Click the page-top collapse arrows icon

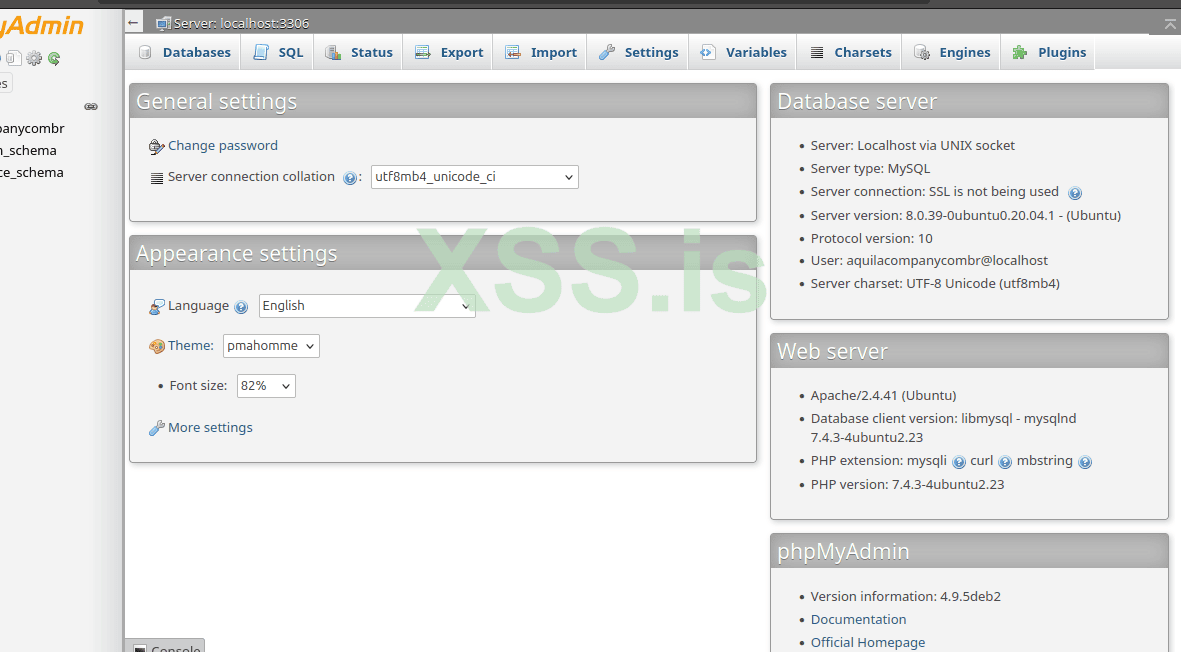click(x=1170, y=25)
